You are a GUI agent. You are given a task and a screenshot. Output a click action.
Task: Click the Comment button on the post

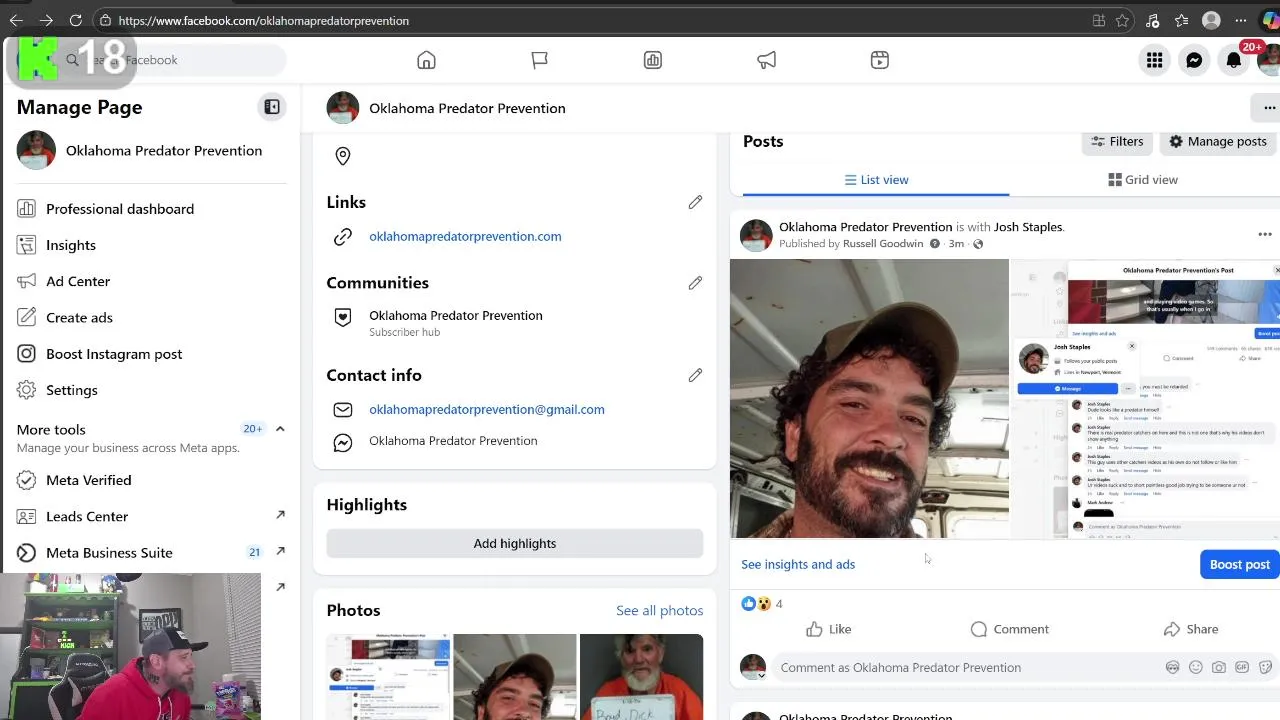coord(1009,629)
